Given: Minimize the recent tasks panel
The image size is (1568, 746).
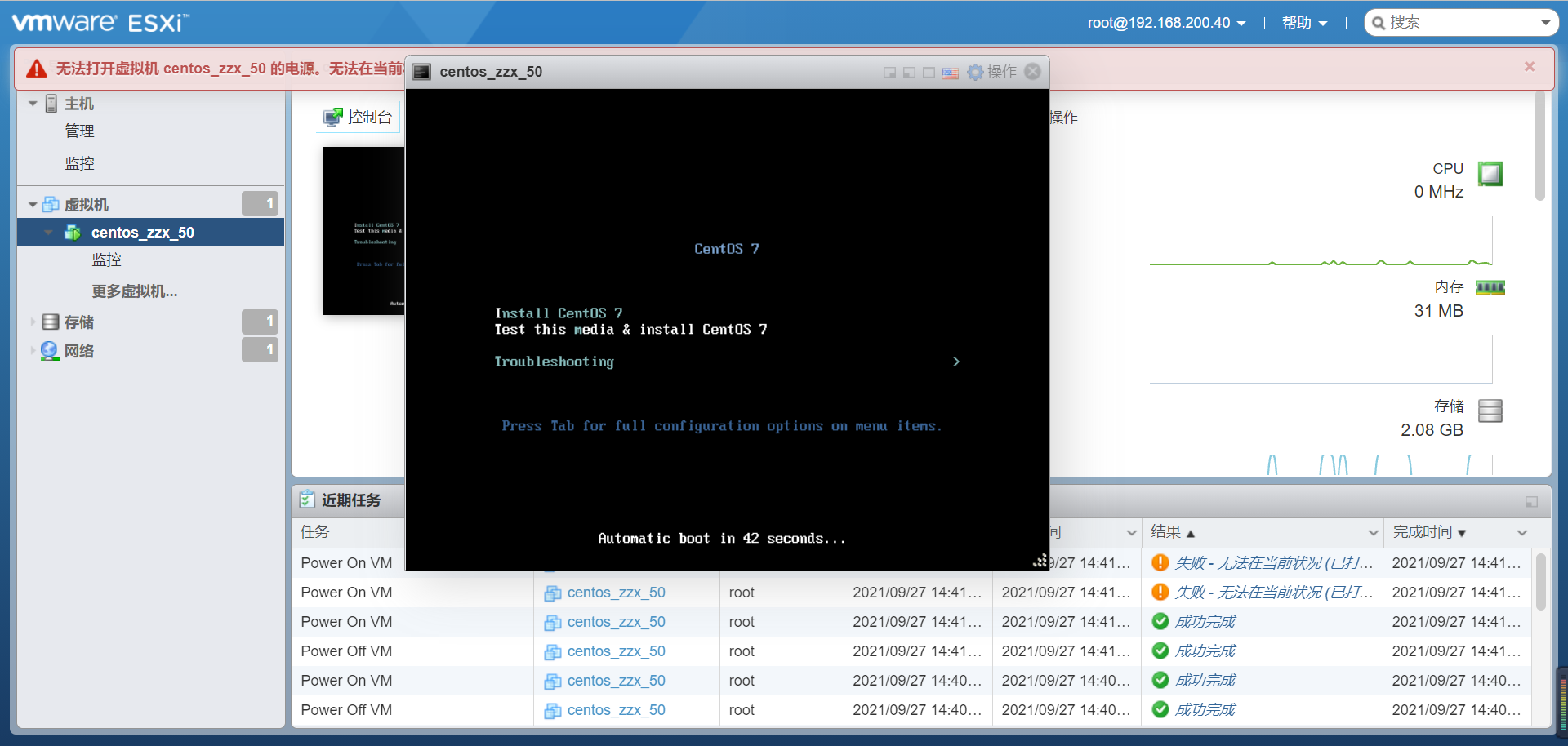Looking at the screenshot, I should 1531,502.
